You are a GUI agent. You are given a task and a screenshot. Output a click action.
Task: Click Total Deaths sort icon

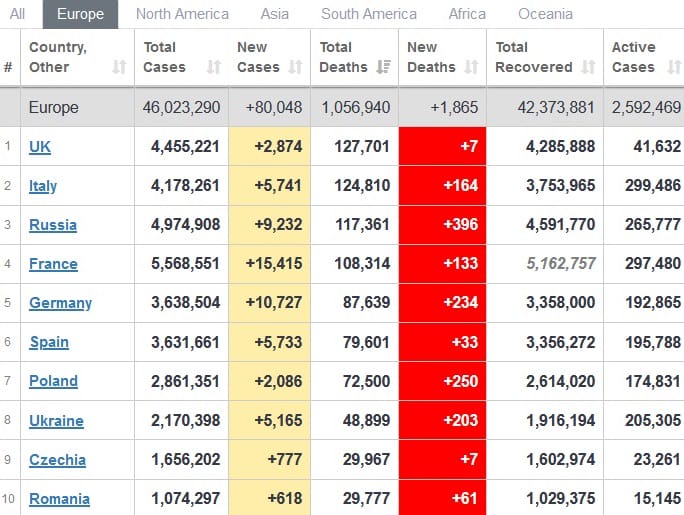384,67
